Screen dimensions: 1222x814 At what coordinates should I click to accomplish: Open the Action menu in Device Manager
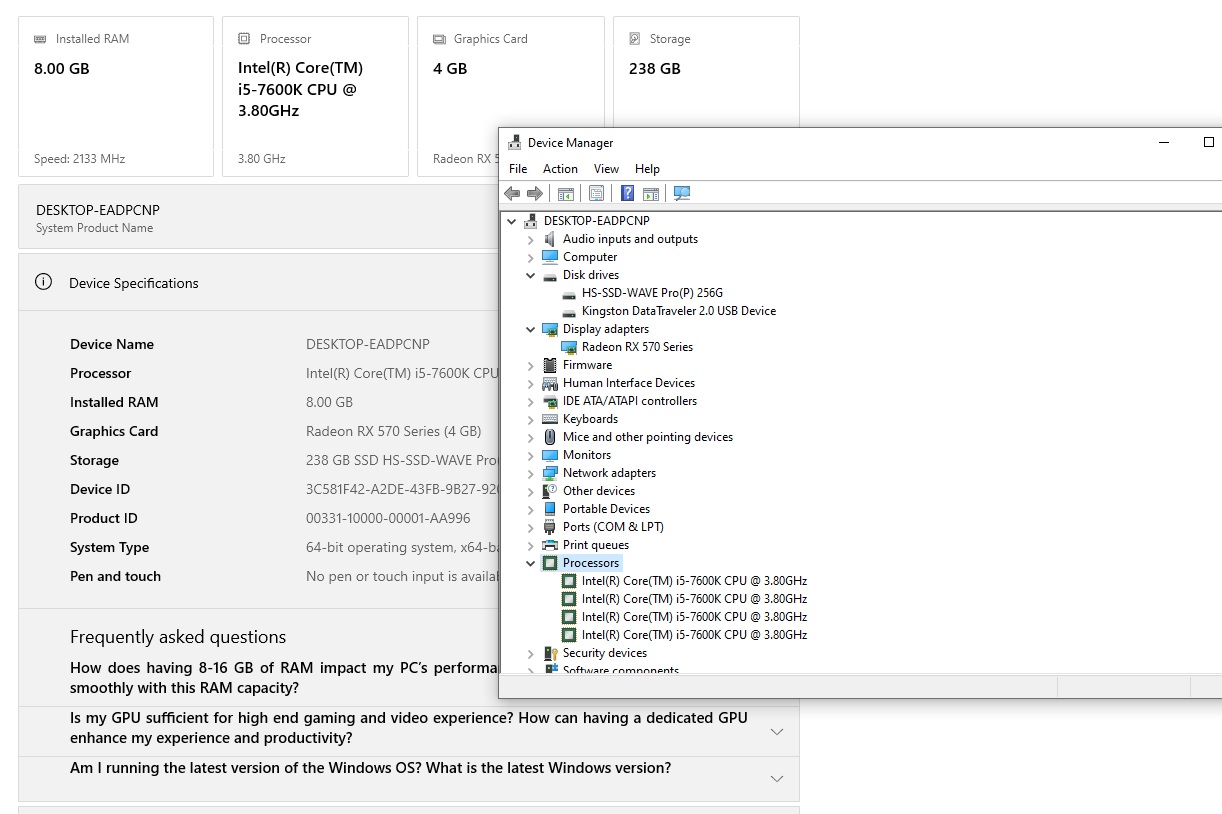[x=560, y=169]
